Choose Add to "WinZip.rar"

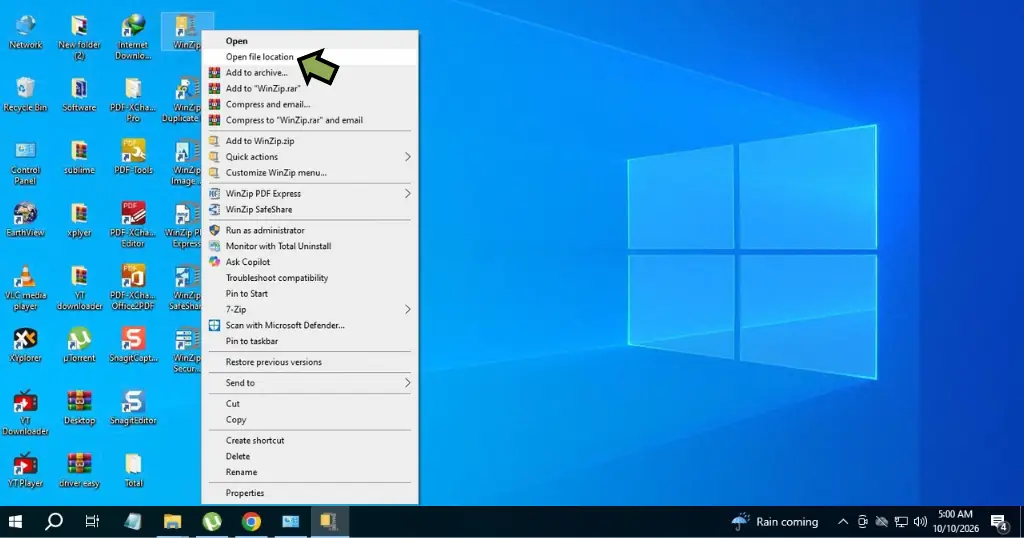point(310,88)
